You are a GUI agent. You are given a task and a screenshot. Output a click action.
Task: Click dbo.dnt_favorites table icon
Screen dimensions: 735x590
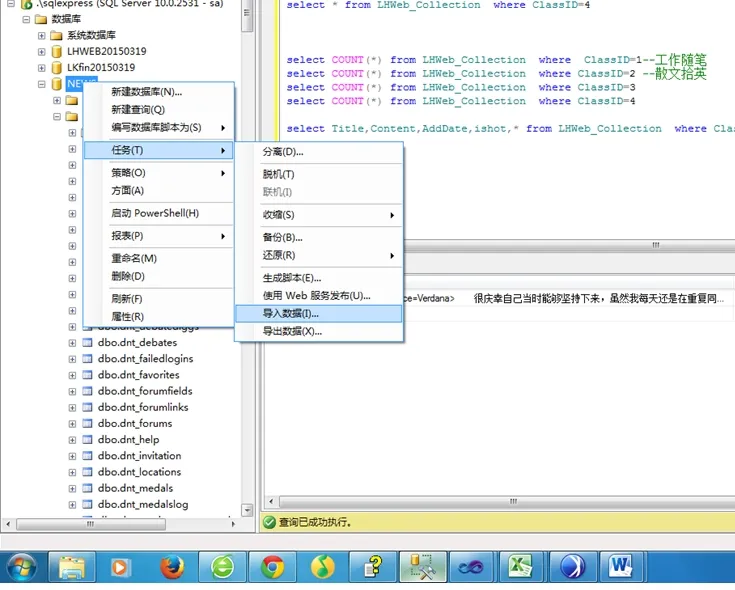[87, 375]
